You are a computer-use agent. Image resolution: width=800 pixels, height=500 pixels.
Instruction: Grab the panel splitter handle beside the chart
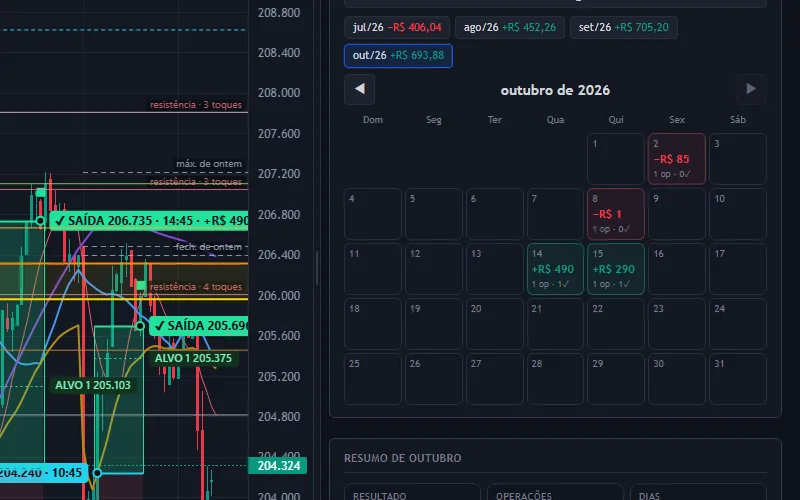(x=317, y=268)
